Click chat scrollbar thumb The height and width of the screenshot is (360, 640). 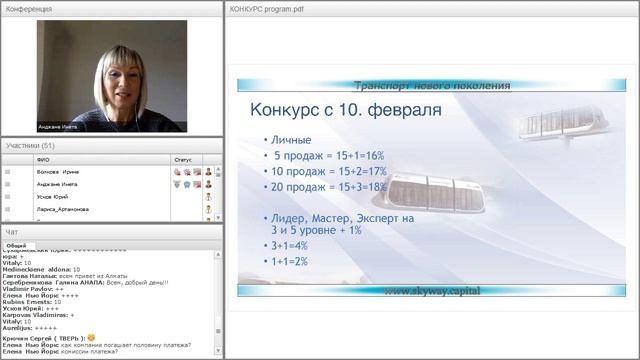[x=218, y=331]
